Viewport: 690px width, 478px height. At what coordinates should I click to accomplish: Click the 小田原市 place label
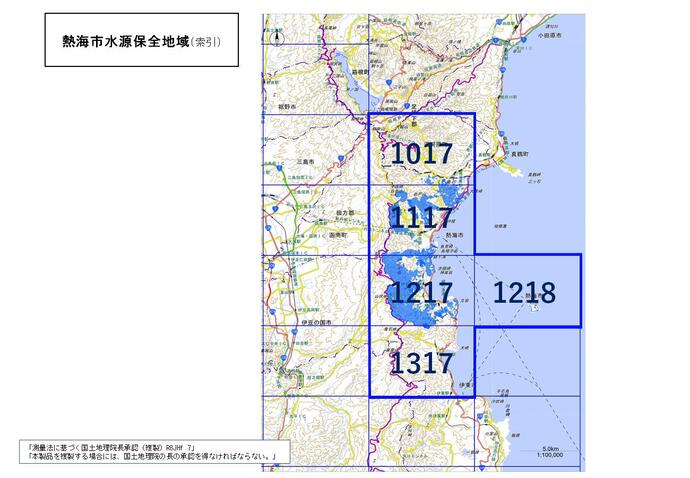[549, 35]
